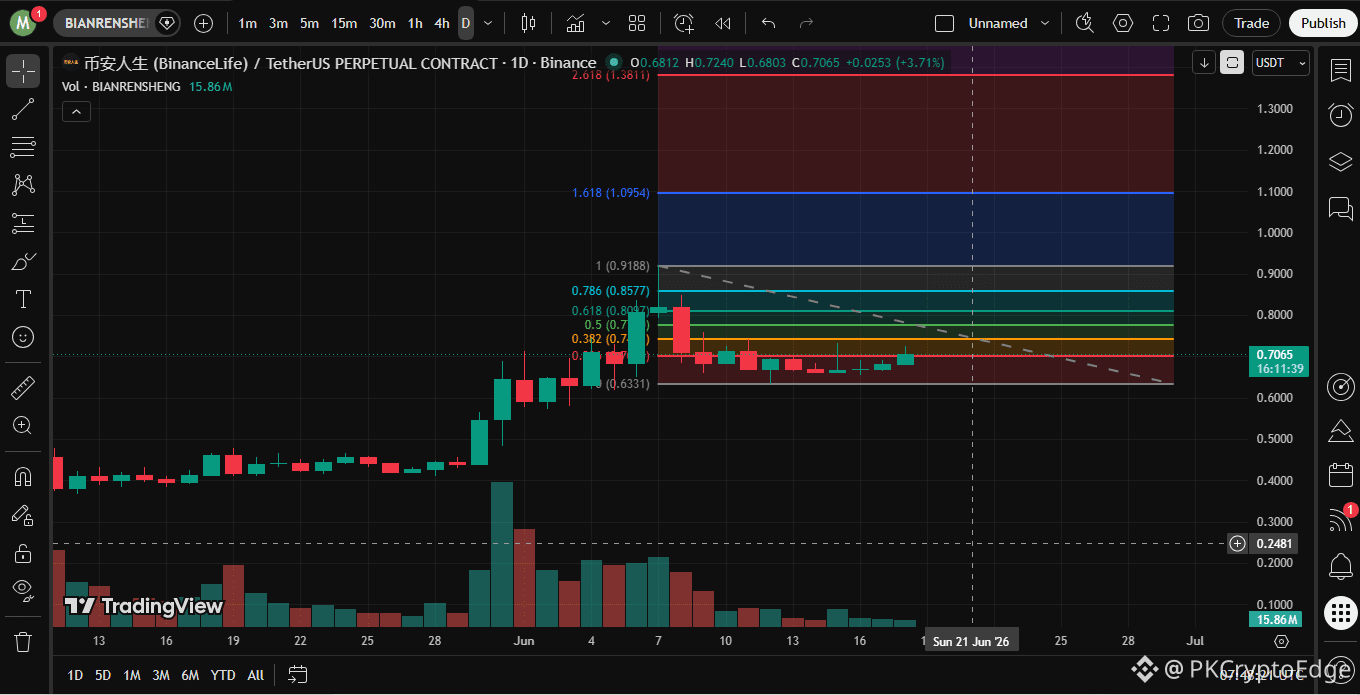Change the candlestick chart type

pos(529,22)
